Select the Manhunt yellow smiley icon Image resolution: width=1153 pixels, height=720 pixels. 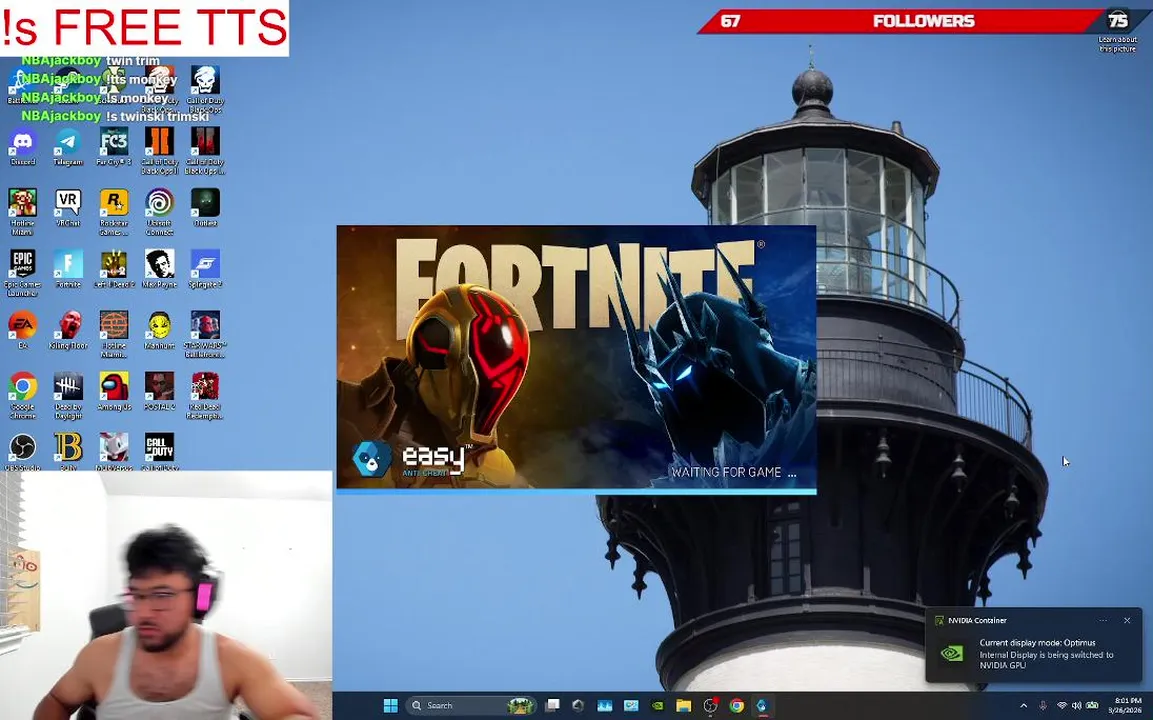click(x=159, y=329)
